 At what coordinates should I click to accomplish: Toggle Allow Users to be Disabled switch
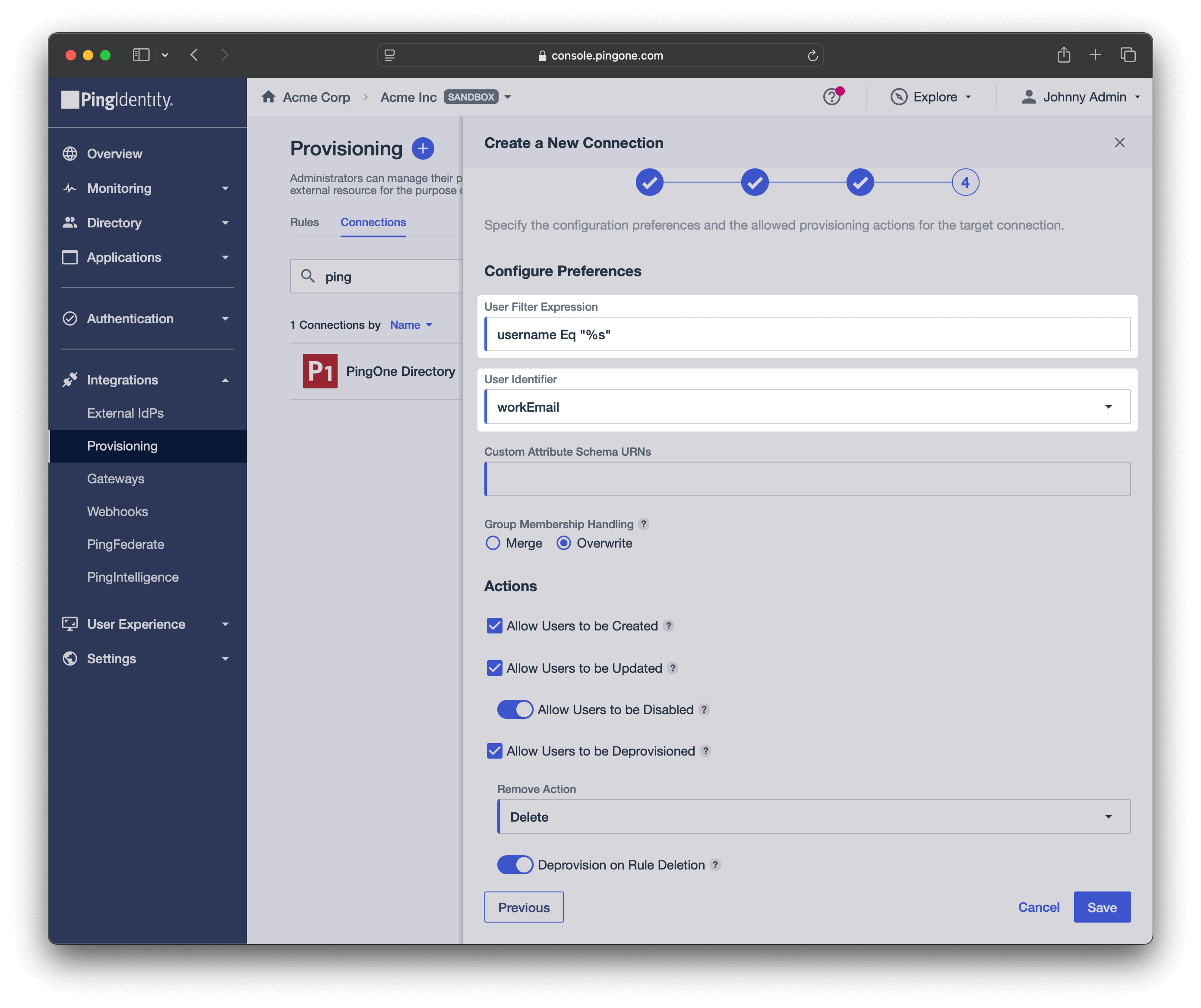coord(515,709)
